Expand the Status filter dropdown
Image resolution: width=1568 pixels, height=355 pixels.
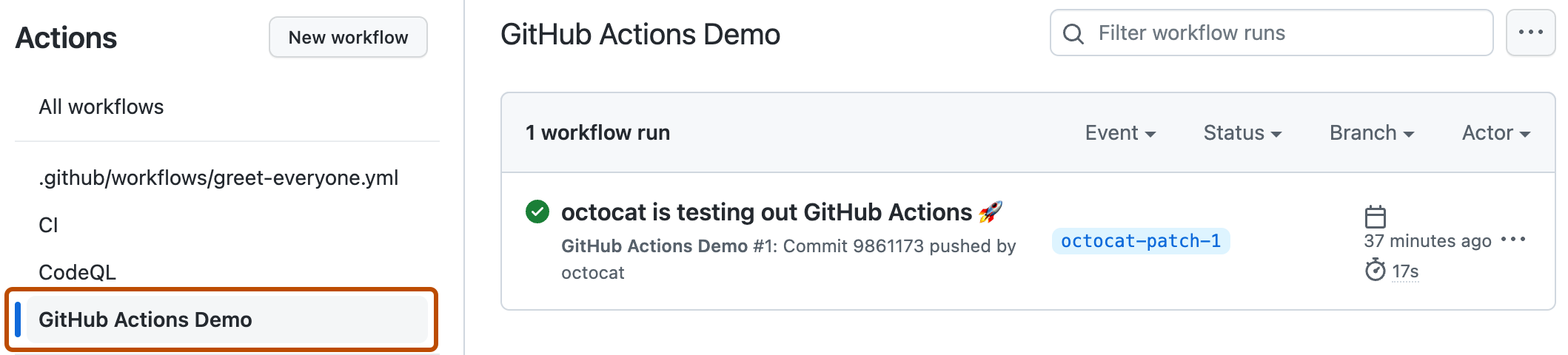pos(1242,133)
